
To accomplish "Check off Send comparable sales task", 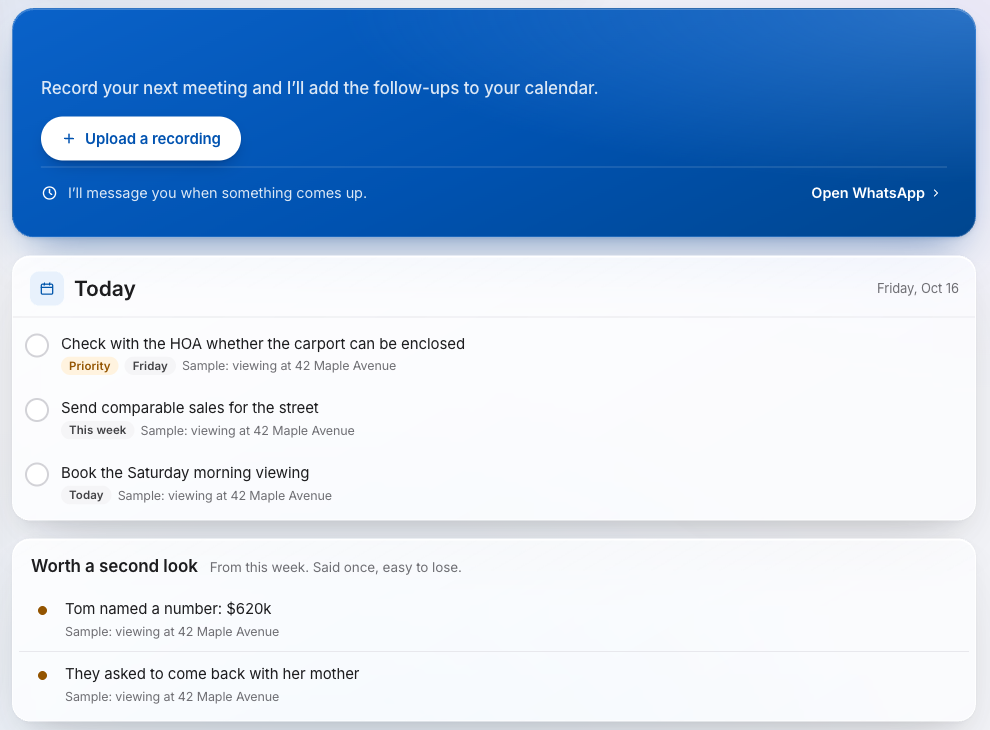I will pyautogui.click(x=37, y=410).
